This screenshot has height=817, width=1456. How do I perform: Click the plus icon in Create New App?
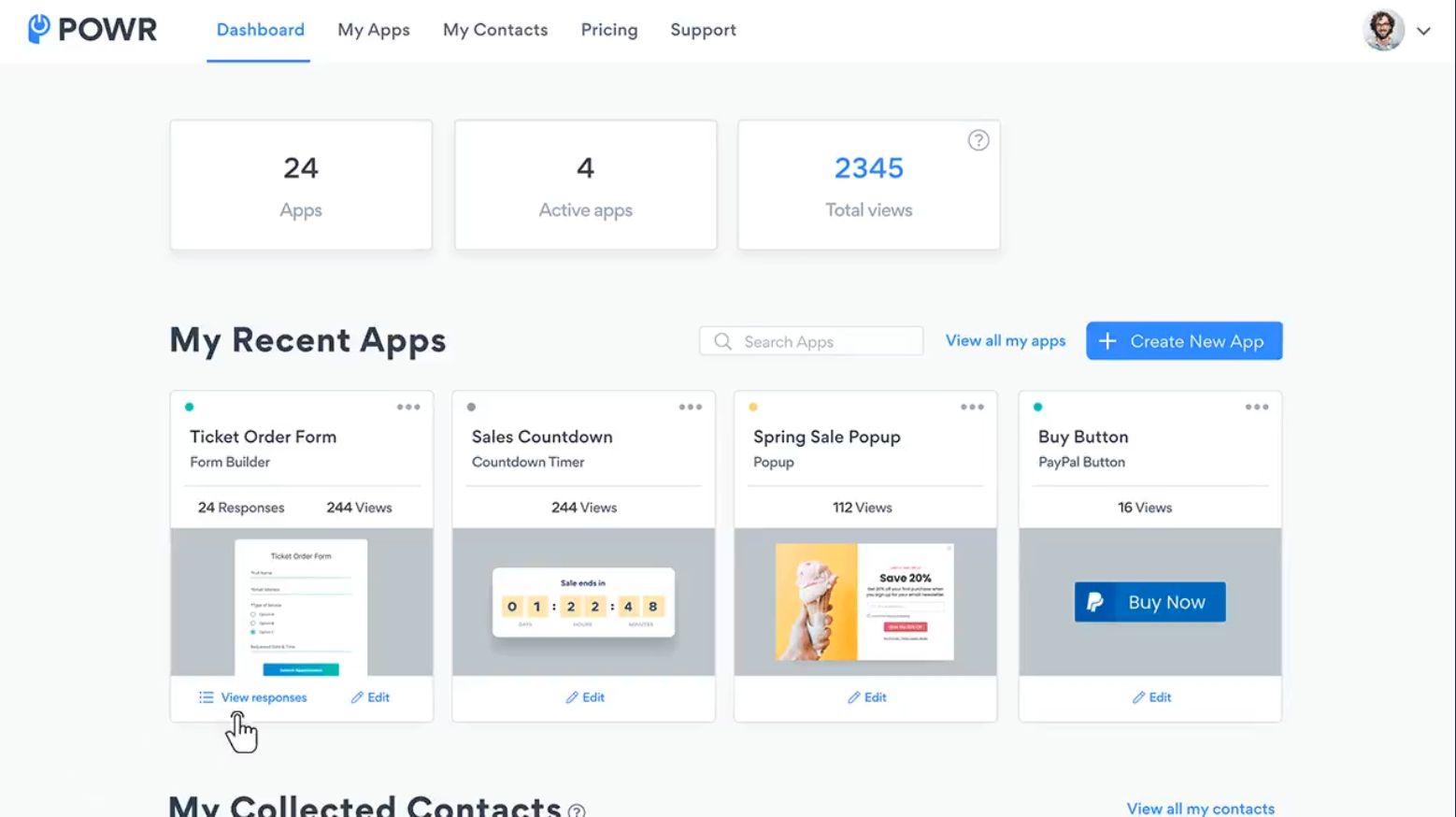[1107, 340]
